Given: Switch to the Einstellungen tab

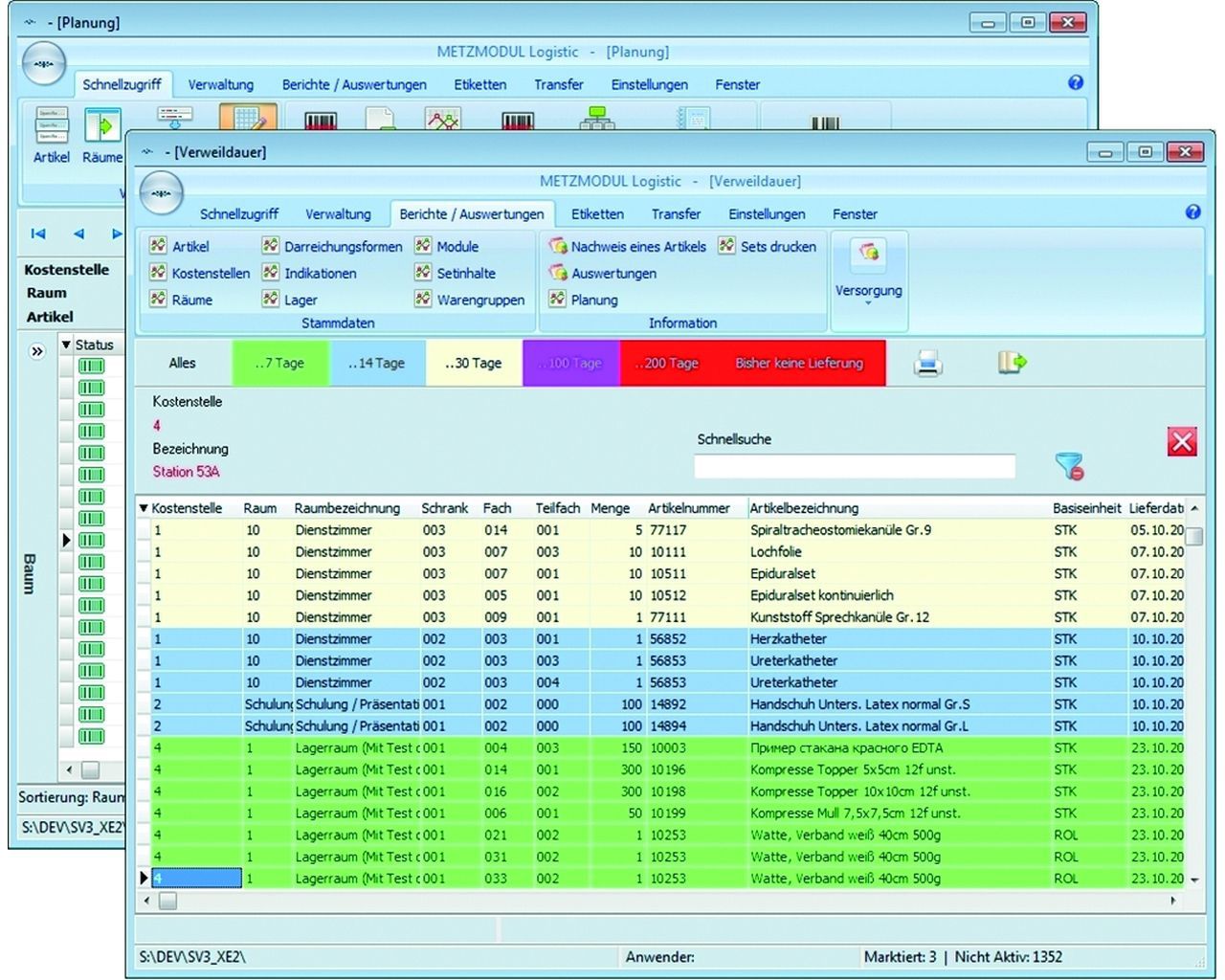Looking at the screenshot, I should tap(767, 214).
